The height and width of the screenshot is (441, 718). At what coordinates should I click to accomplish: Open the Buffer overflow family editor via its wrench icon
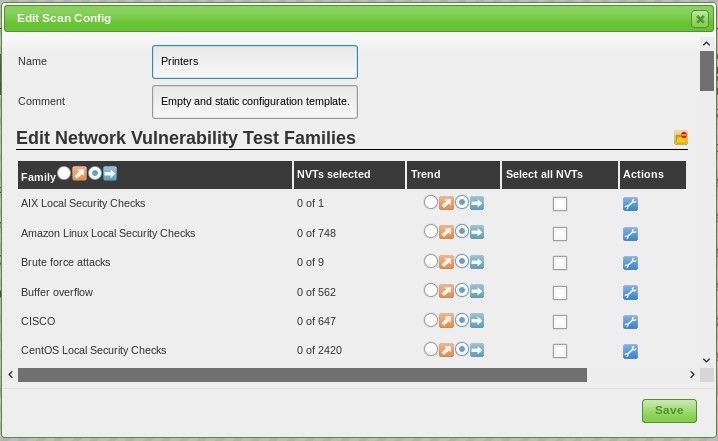coord(630,292)
